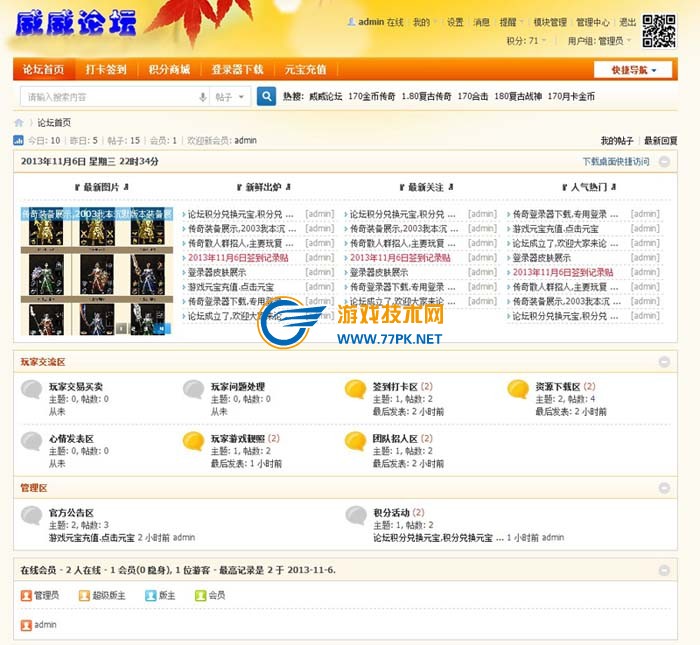Click the yellow bubble icon for 资源下载区

[x=518, y=389]
